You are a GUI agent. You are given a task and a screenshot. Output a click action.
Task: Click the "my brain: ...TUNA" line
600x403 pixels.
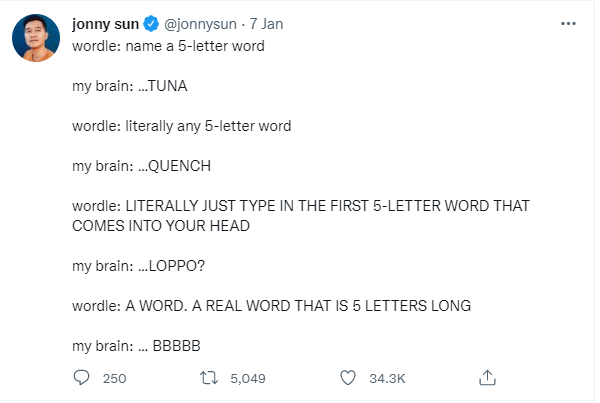(129, 85)
